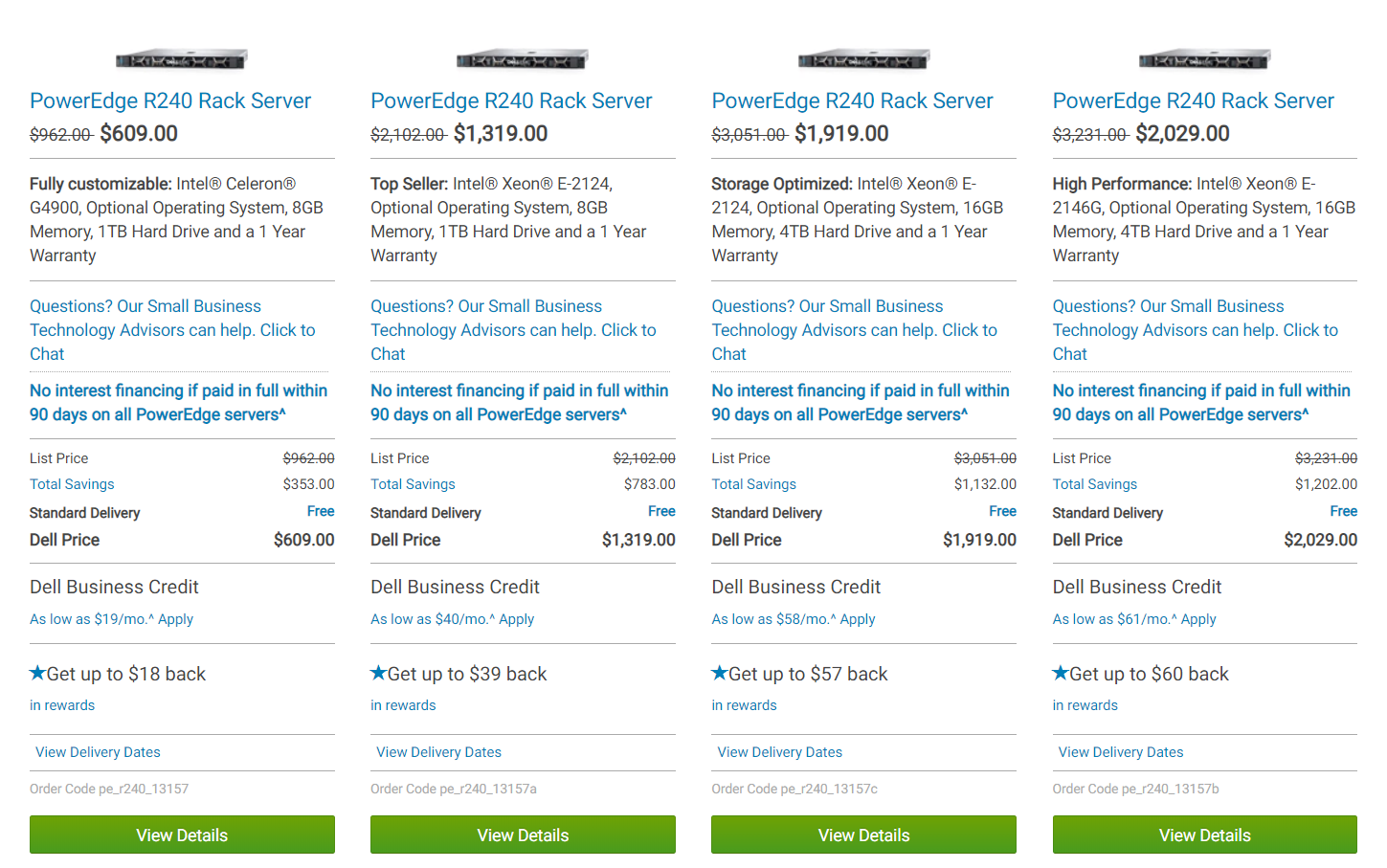Screen dimensions: 1387x868
Task: Click the star icon beside $57 back
Action: (719, 673)
